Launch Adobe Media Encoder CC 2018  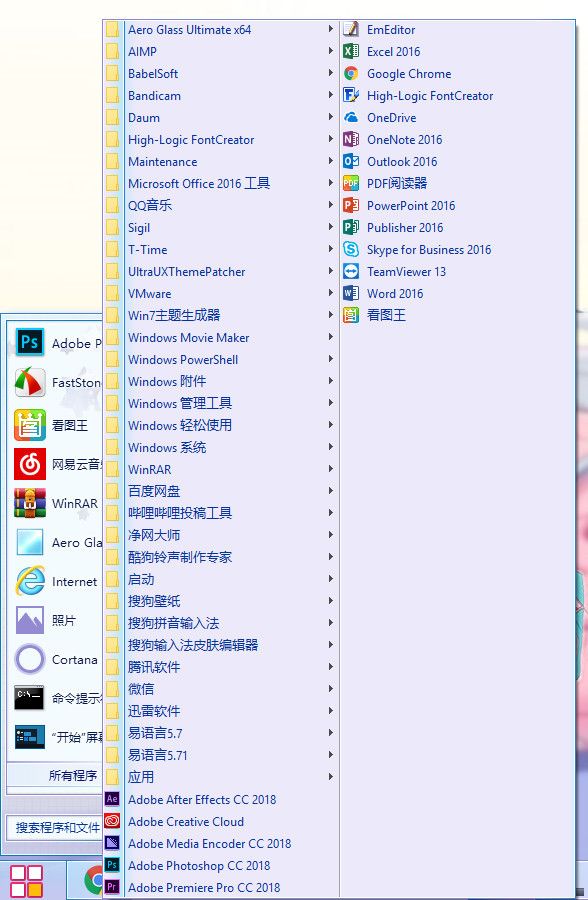click(x=221, y=843)
